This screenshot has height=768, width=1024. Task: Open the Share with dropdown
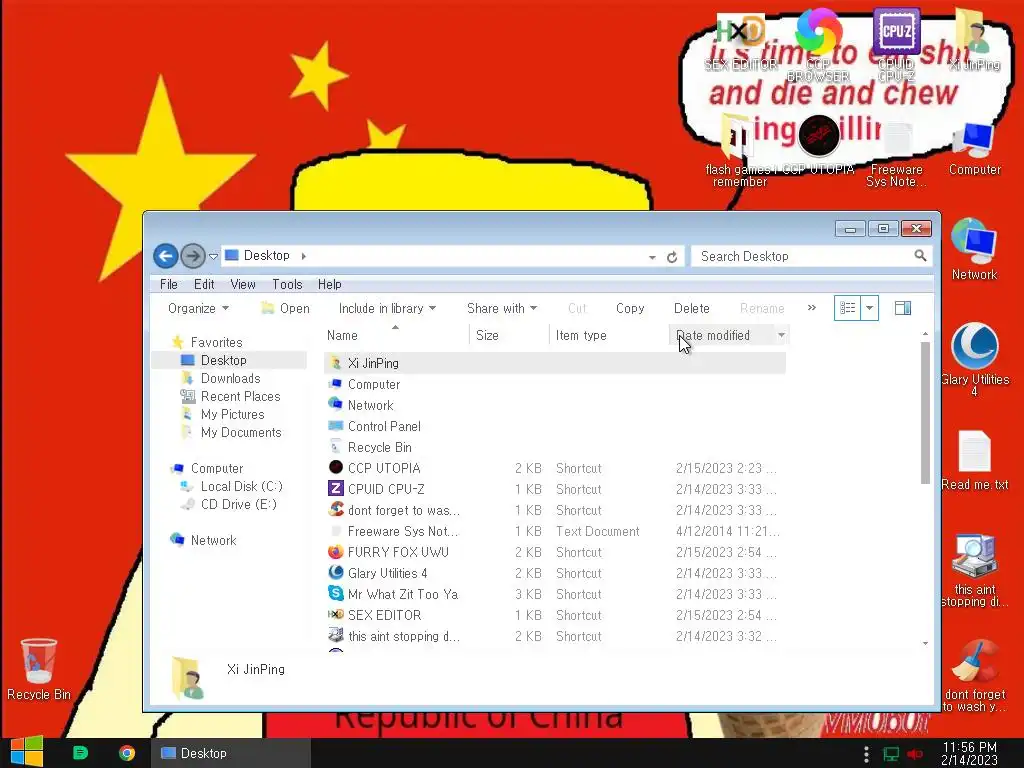(502, 308)
